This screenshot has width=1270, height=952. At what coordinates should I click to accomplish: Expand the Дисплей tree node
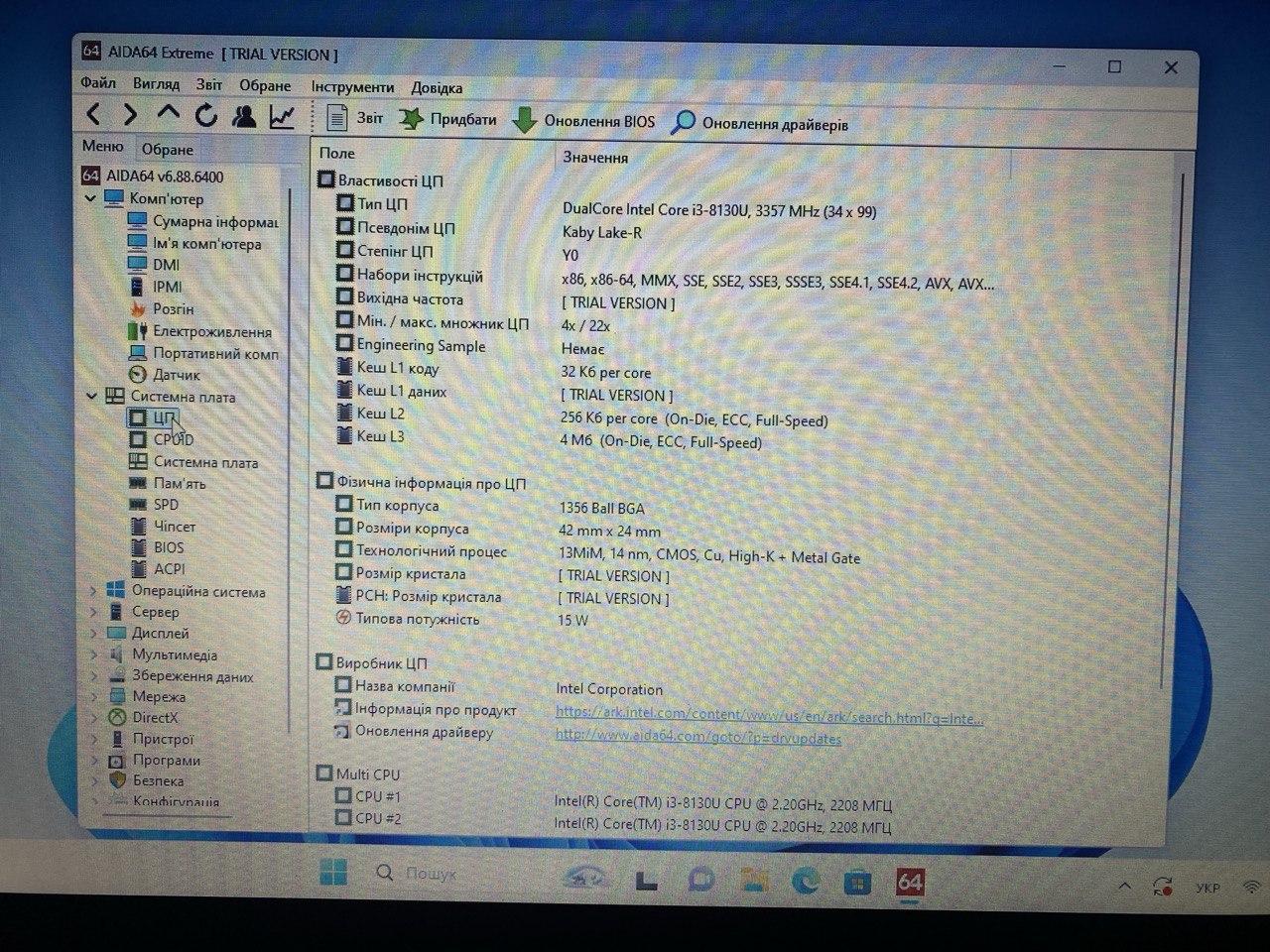(94, 634)
